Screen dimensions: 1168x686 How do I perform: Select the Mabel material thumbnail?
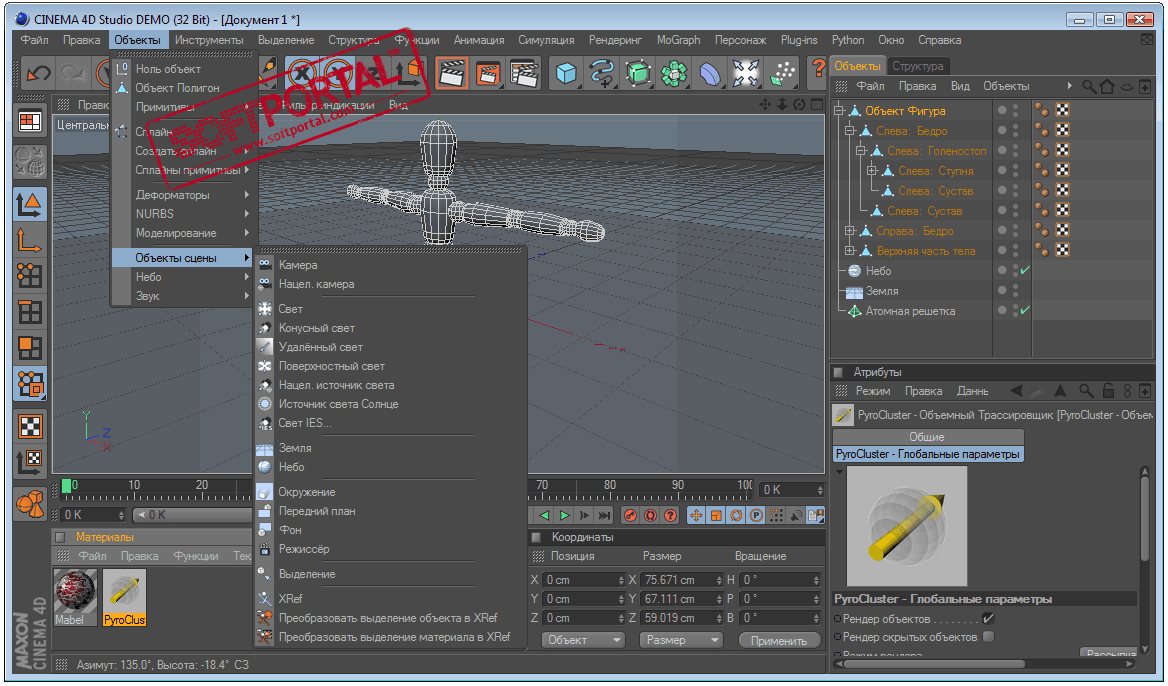pos(75,597)
